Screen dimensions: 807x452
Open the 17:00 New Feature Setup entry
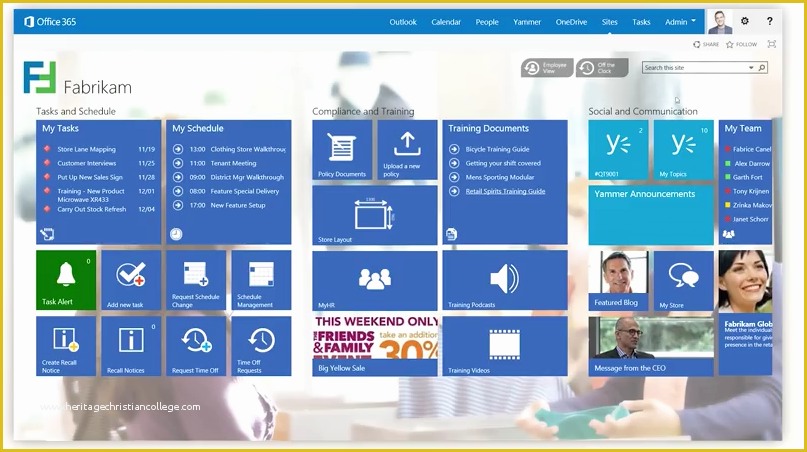(x=229, y=205)
